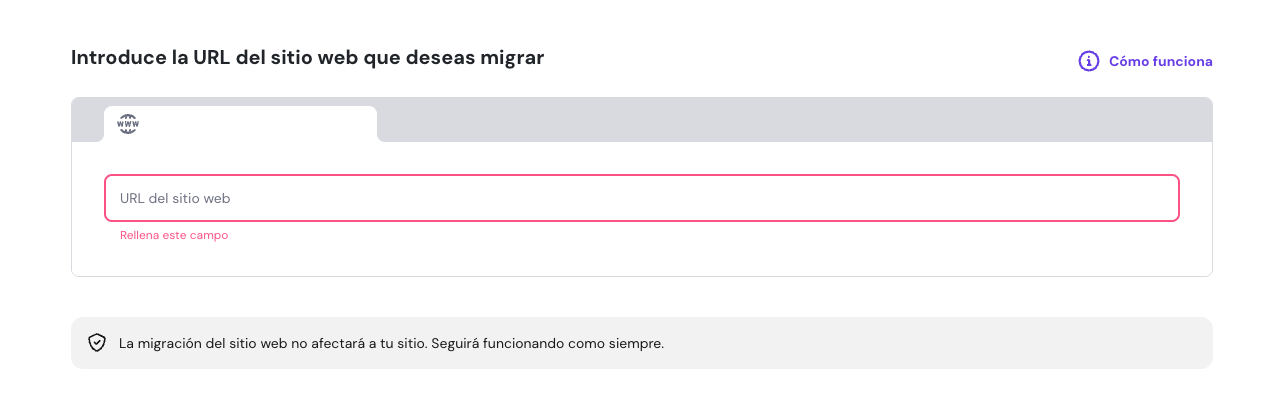Click the right side of the gray notice banner

pos(1000,343)
